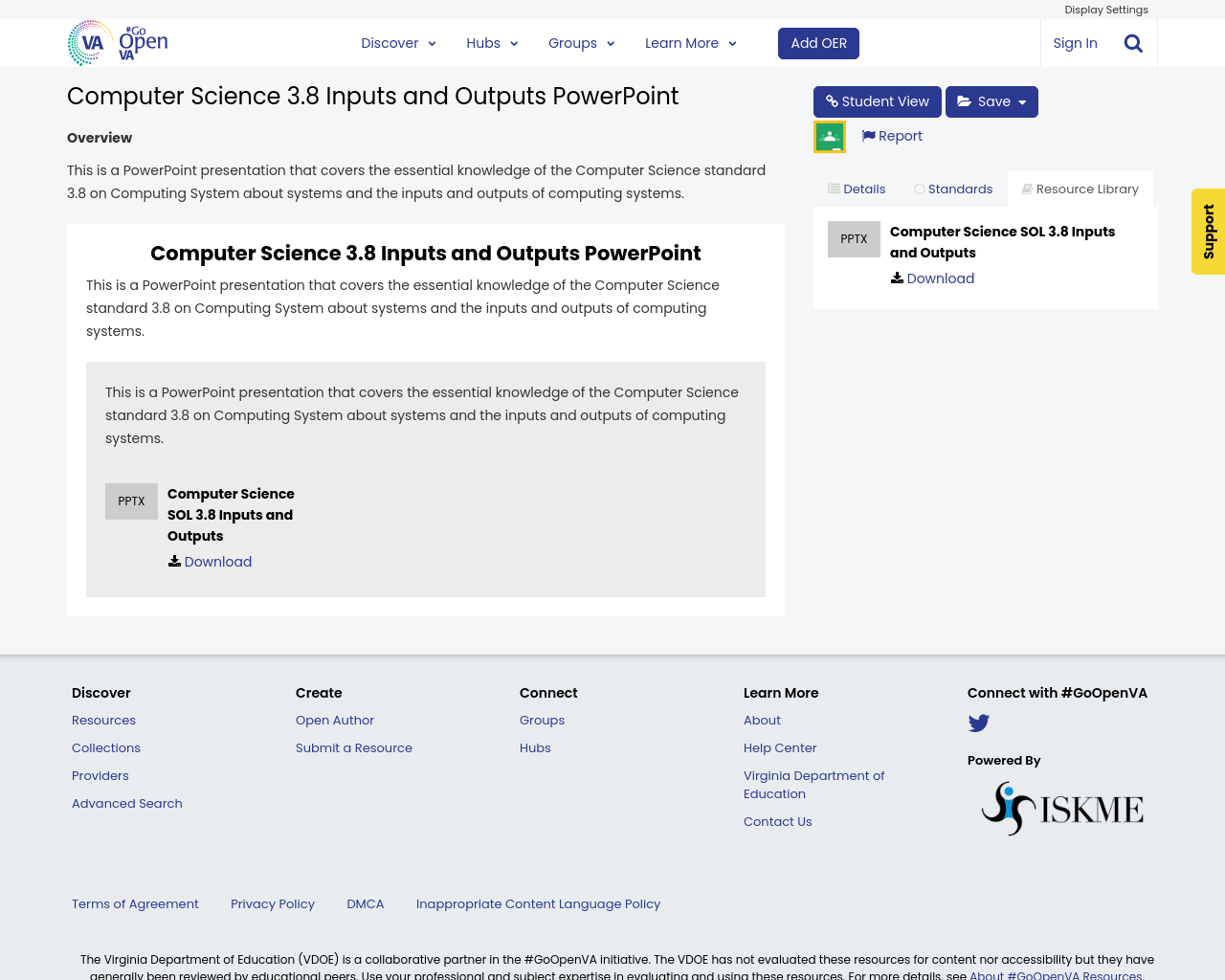
Task: Click the Add OER button
Action: (818, 42)
